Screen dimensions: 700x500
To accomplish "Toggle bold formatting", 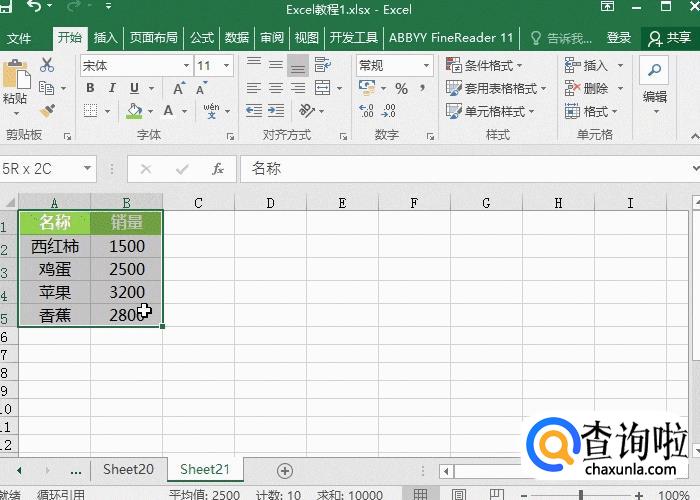I will [89, 88].
